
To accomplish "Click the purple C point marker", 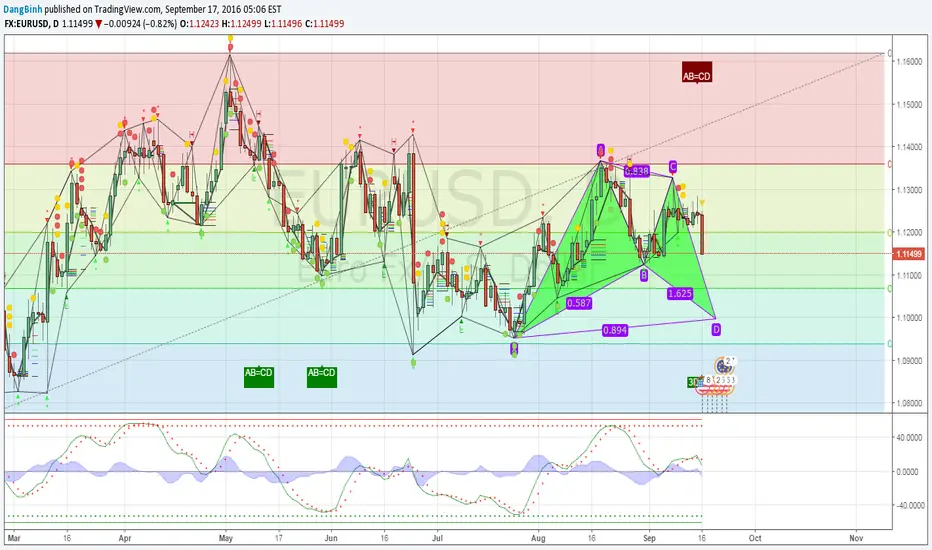I will 673,166.
